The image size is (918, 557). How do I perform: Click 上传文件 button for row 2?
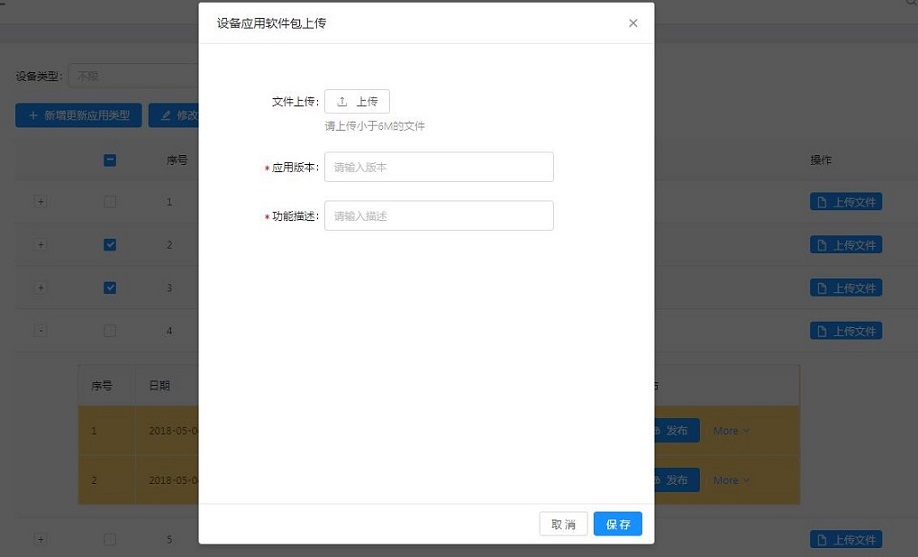846,245
